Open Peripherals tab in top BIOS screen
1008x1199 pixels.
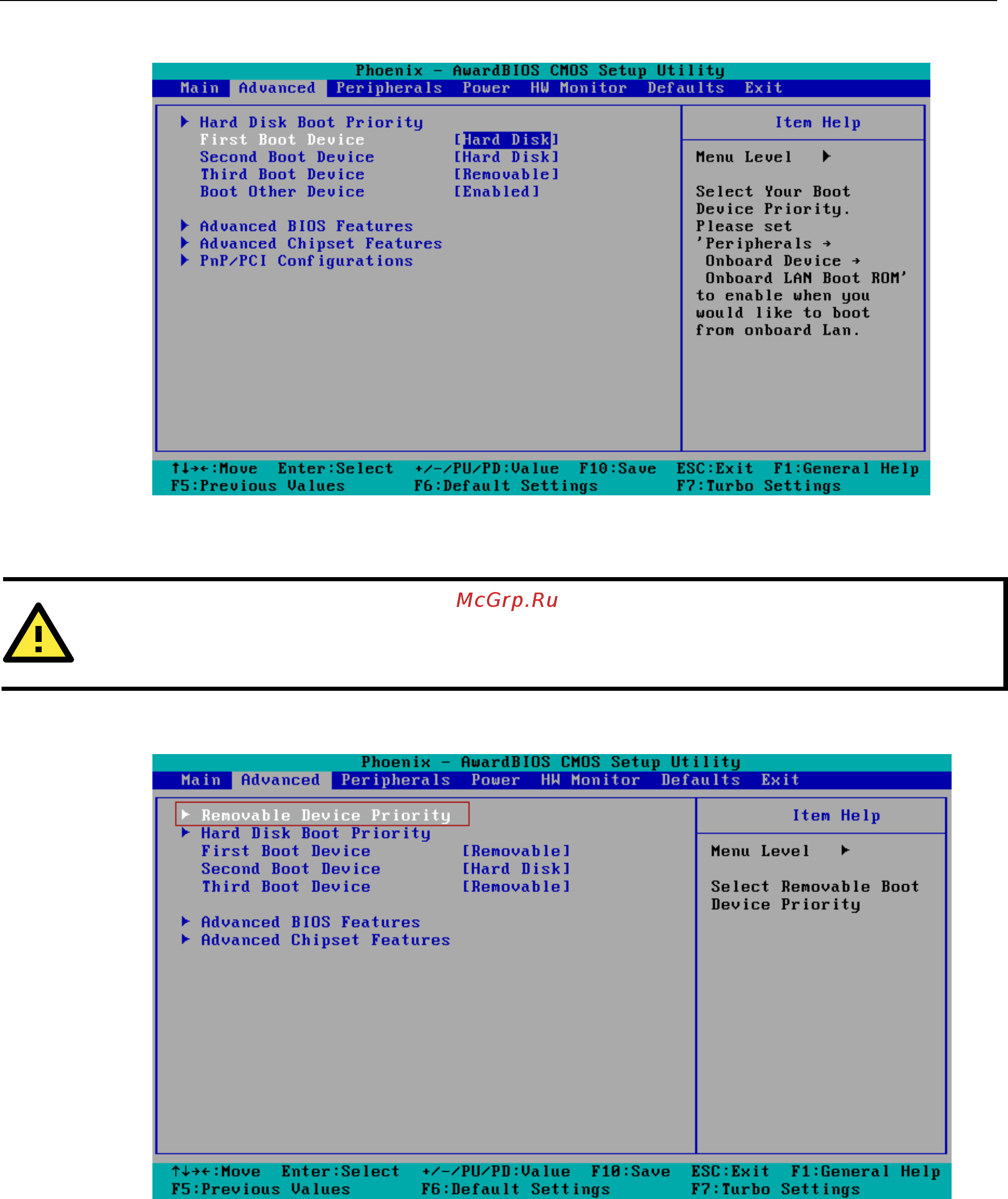389,88
